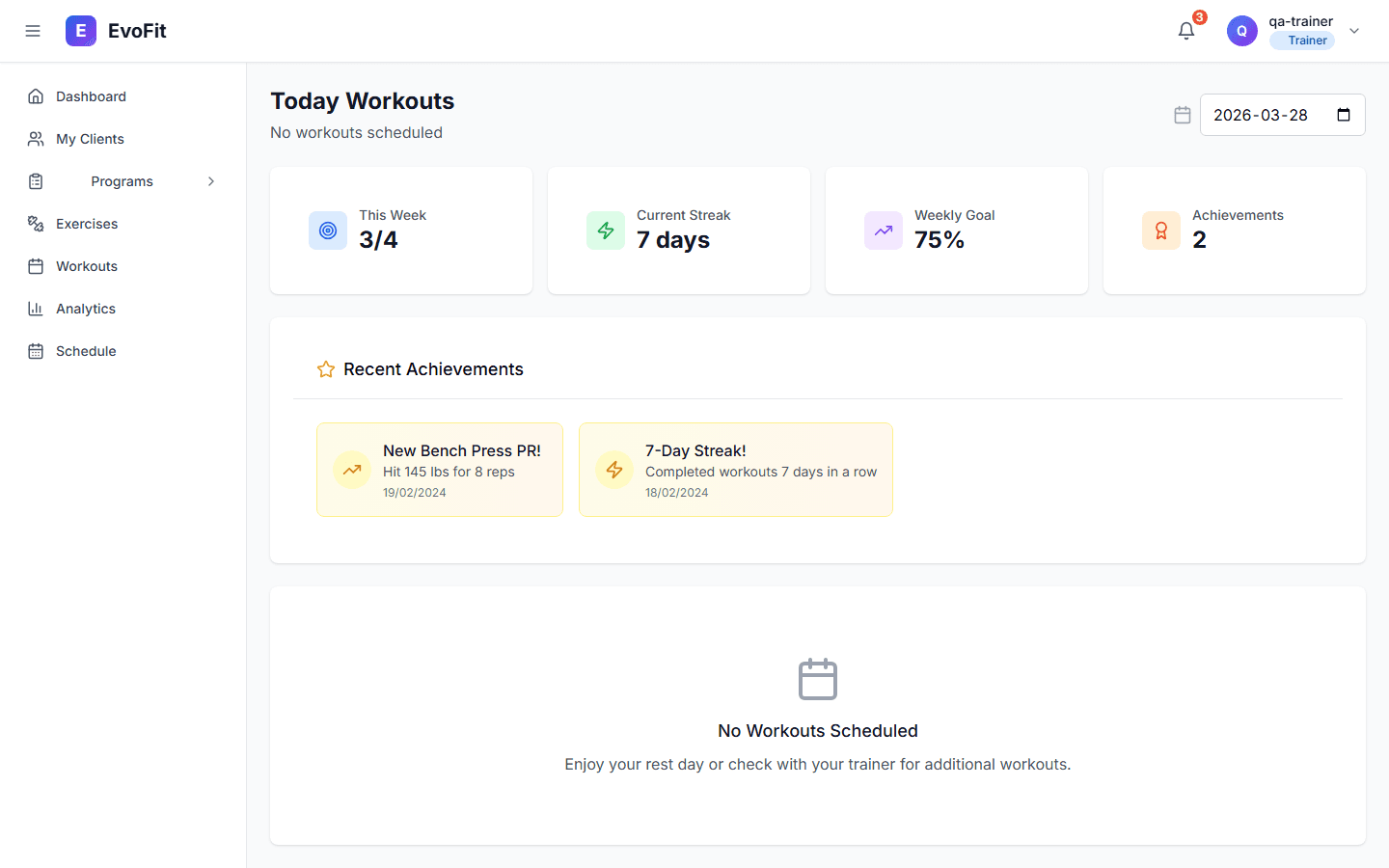
Task: Click the notification bell icon
Action: coord(1185,31)
